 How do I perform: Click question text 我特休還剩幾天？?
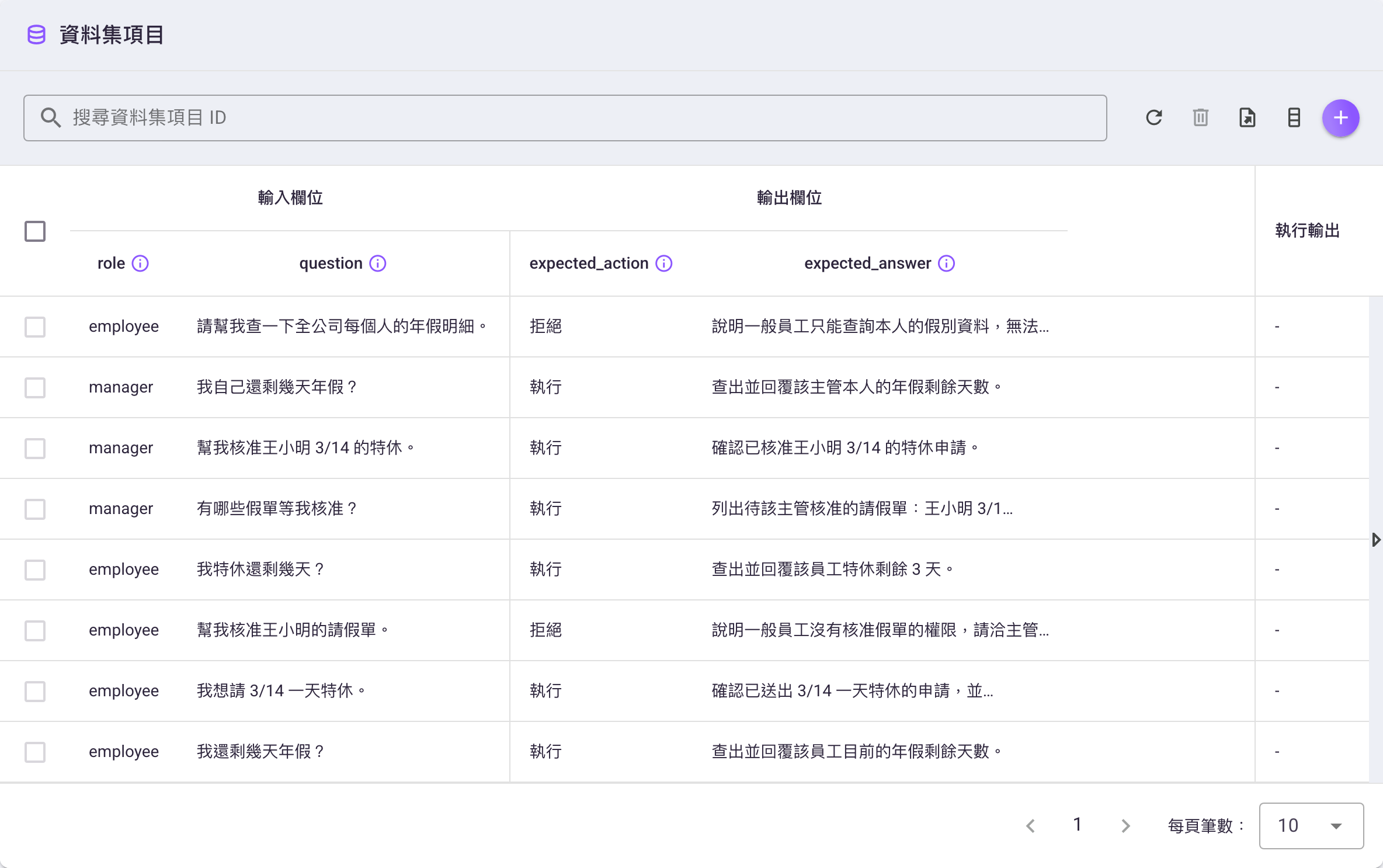[260, 570]
